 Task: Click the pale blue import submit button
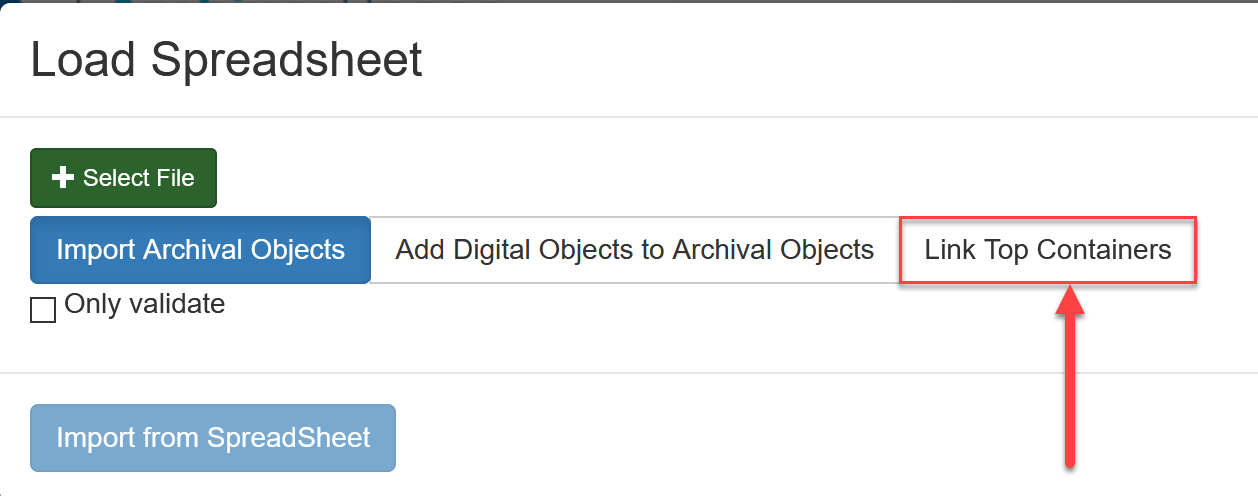tap(213, 438)
